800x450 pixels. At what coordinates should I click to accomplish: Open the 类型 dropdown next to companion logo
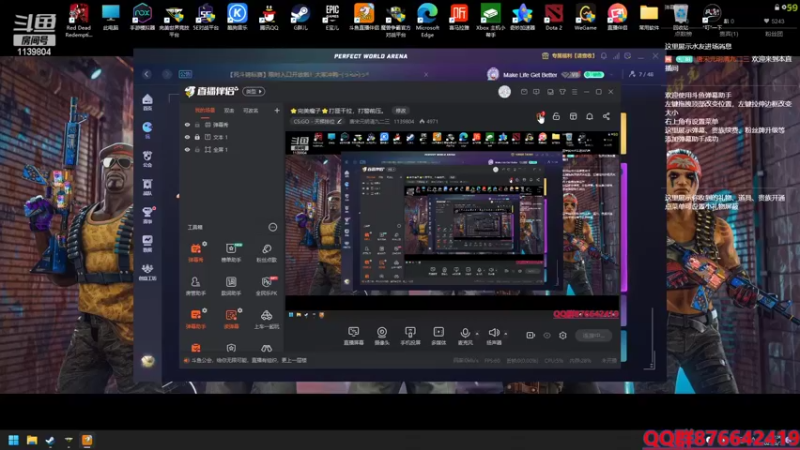click(254, 91)
